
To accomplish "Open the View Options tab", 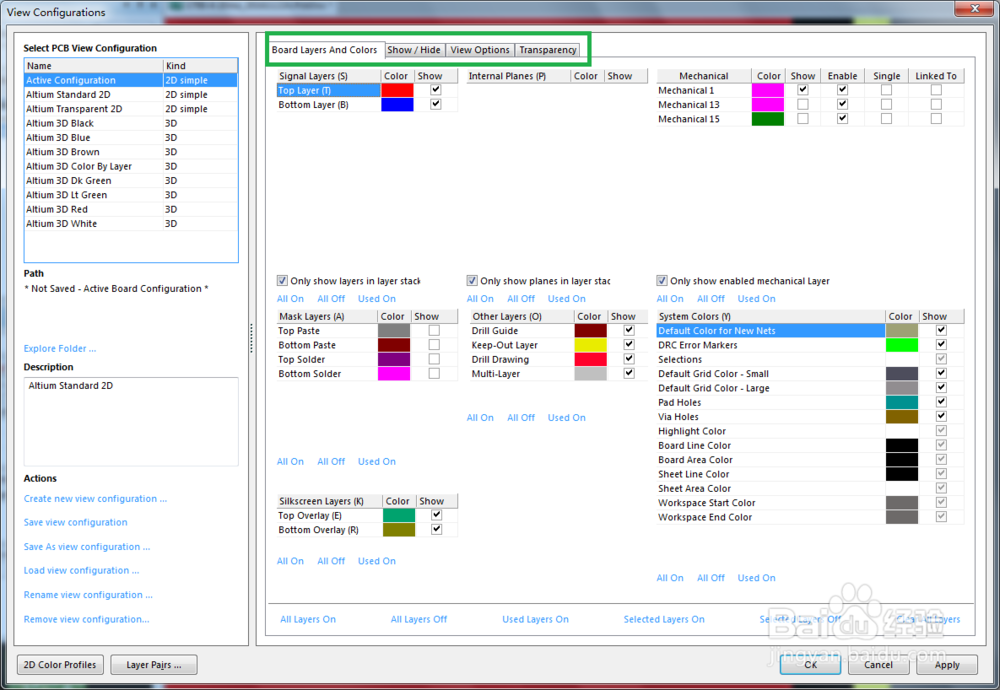I will (x=480, y=50).
